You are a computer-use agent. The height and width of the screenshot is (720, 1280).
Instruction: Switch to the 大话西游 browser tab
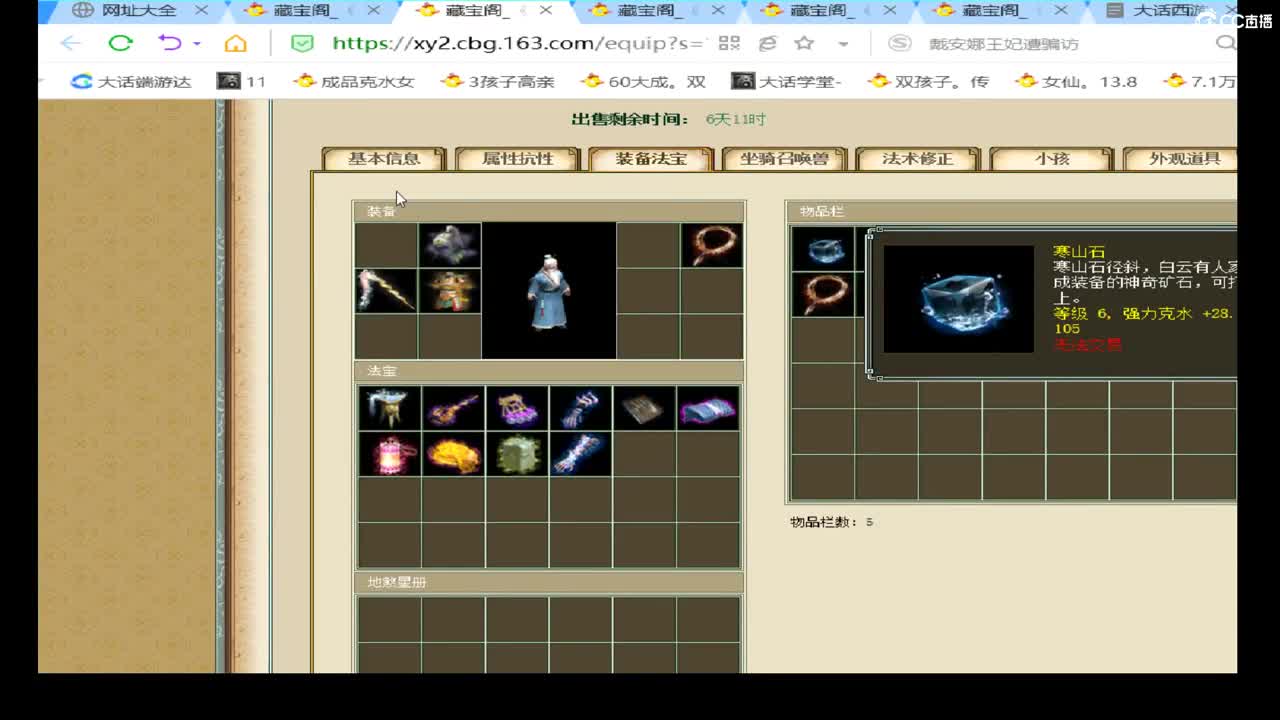coord(1168,11)
